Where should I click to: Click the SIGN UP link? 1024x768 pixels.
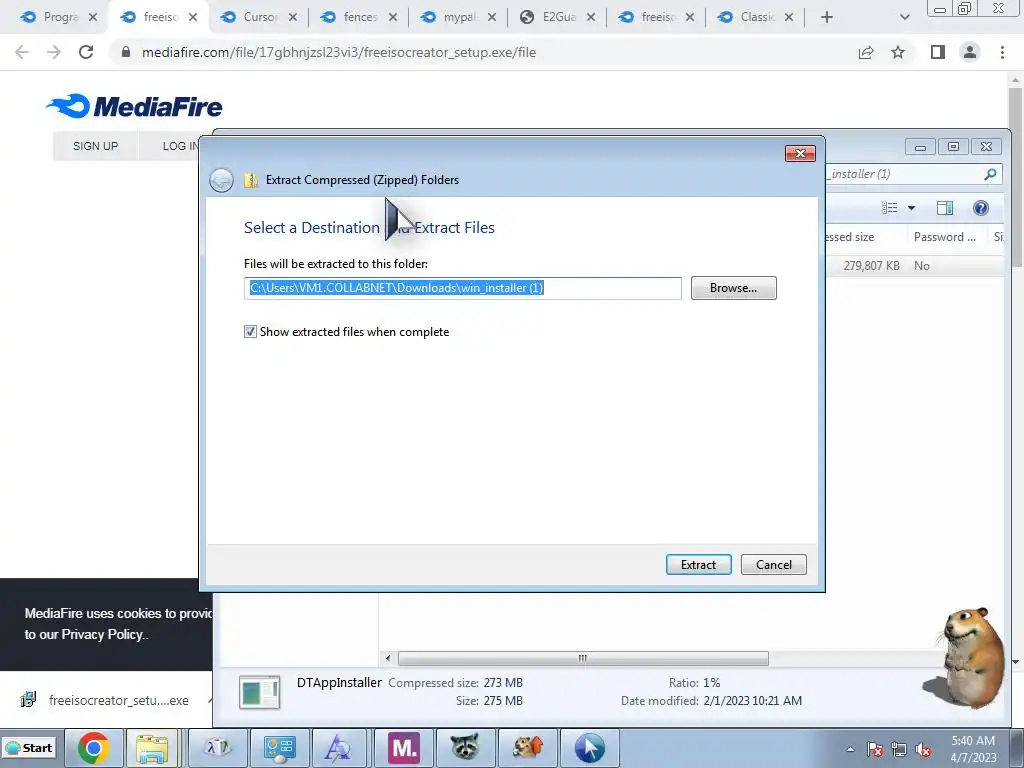point(95,146)
